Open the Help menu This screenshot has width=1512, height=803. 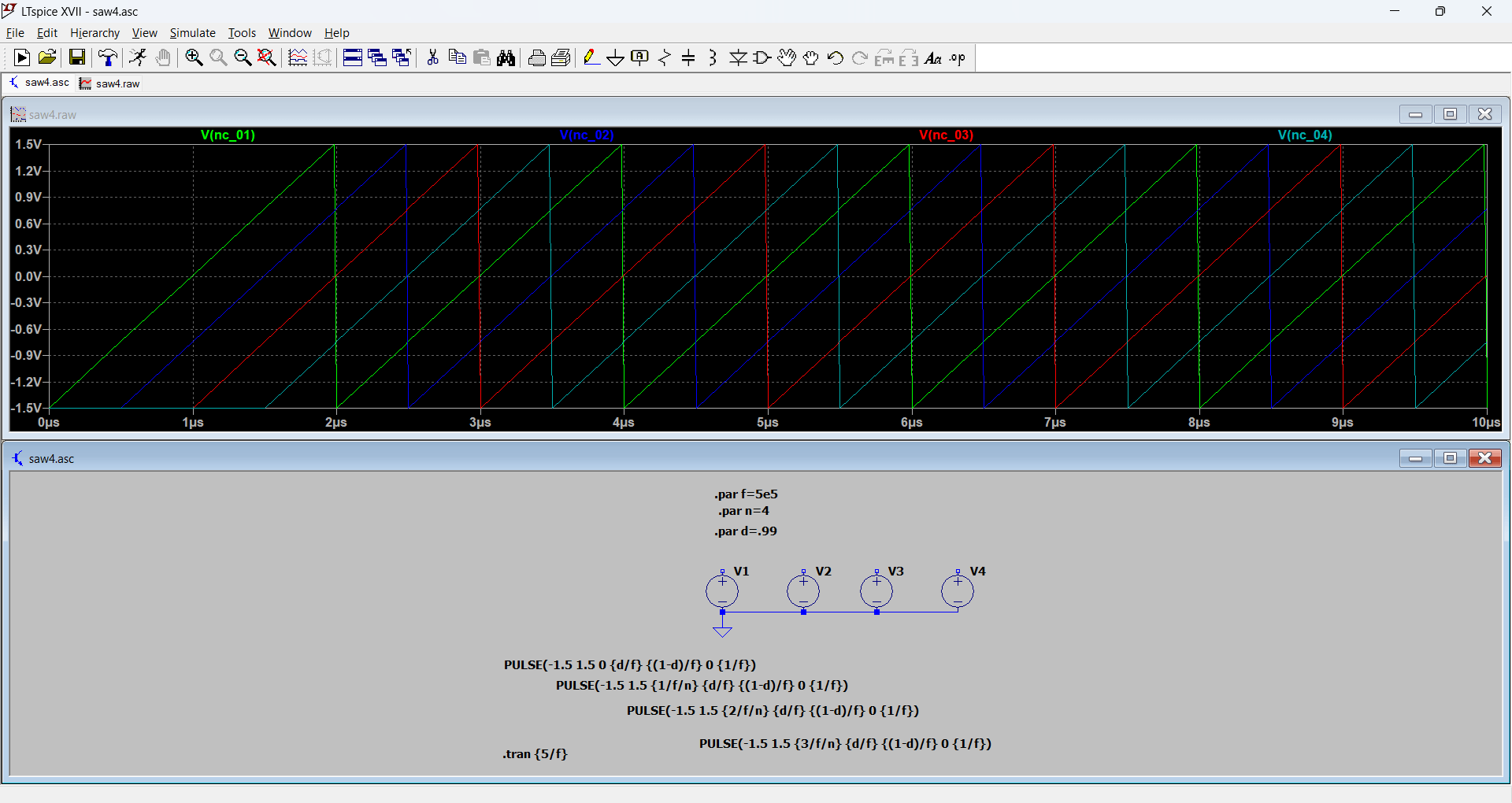tap(336, 33)
